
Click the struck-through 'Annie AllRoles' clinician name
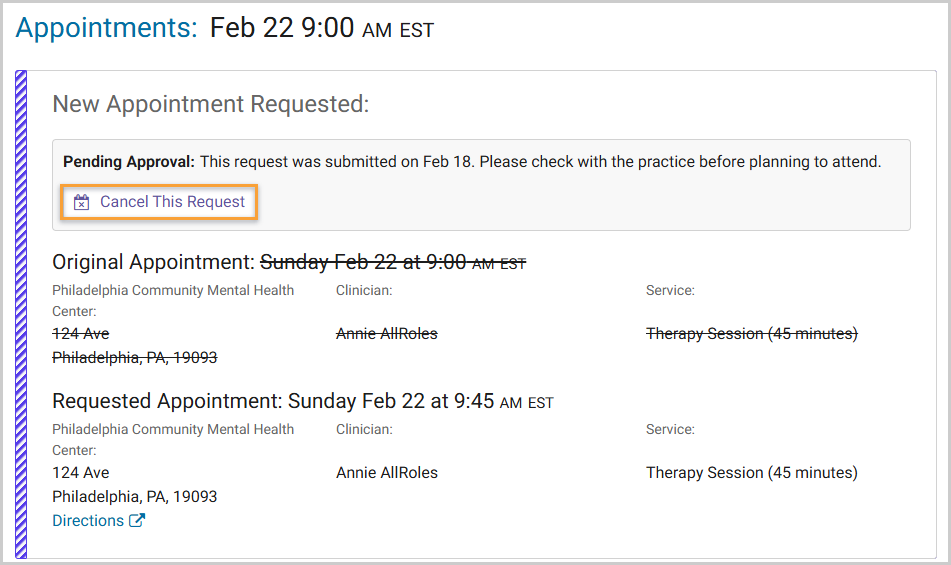387,333
